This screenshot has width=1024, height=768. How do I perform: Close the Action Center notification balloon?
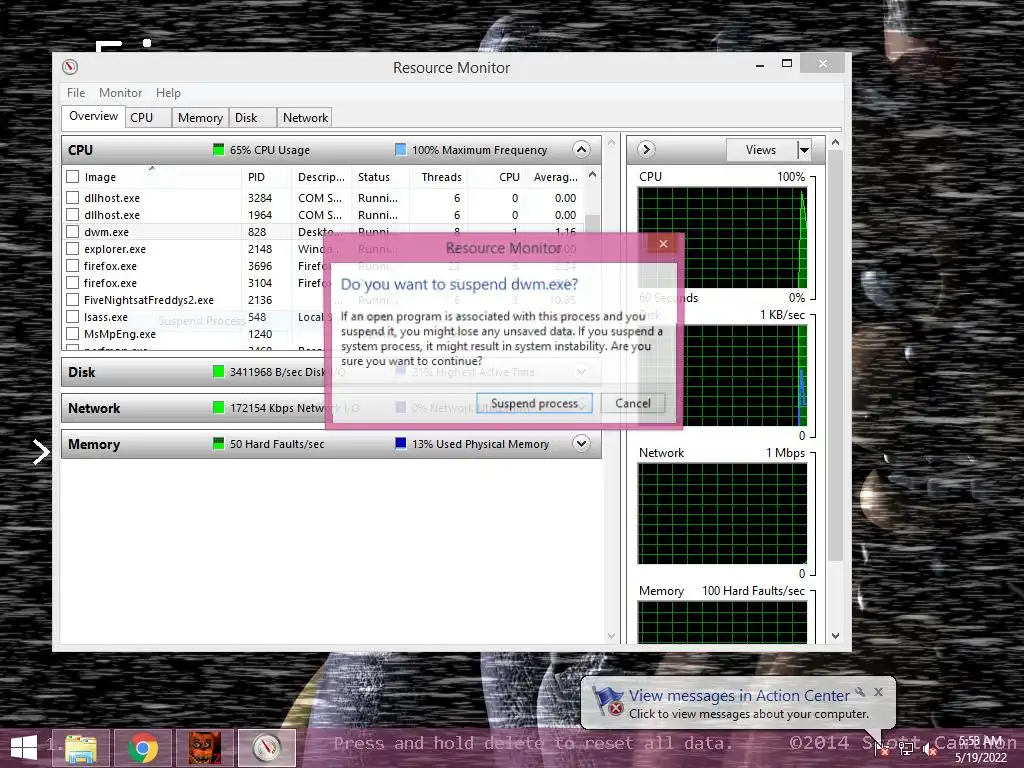tap(879, 692)
